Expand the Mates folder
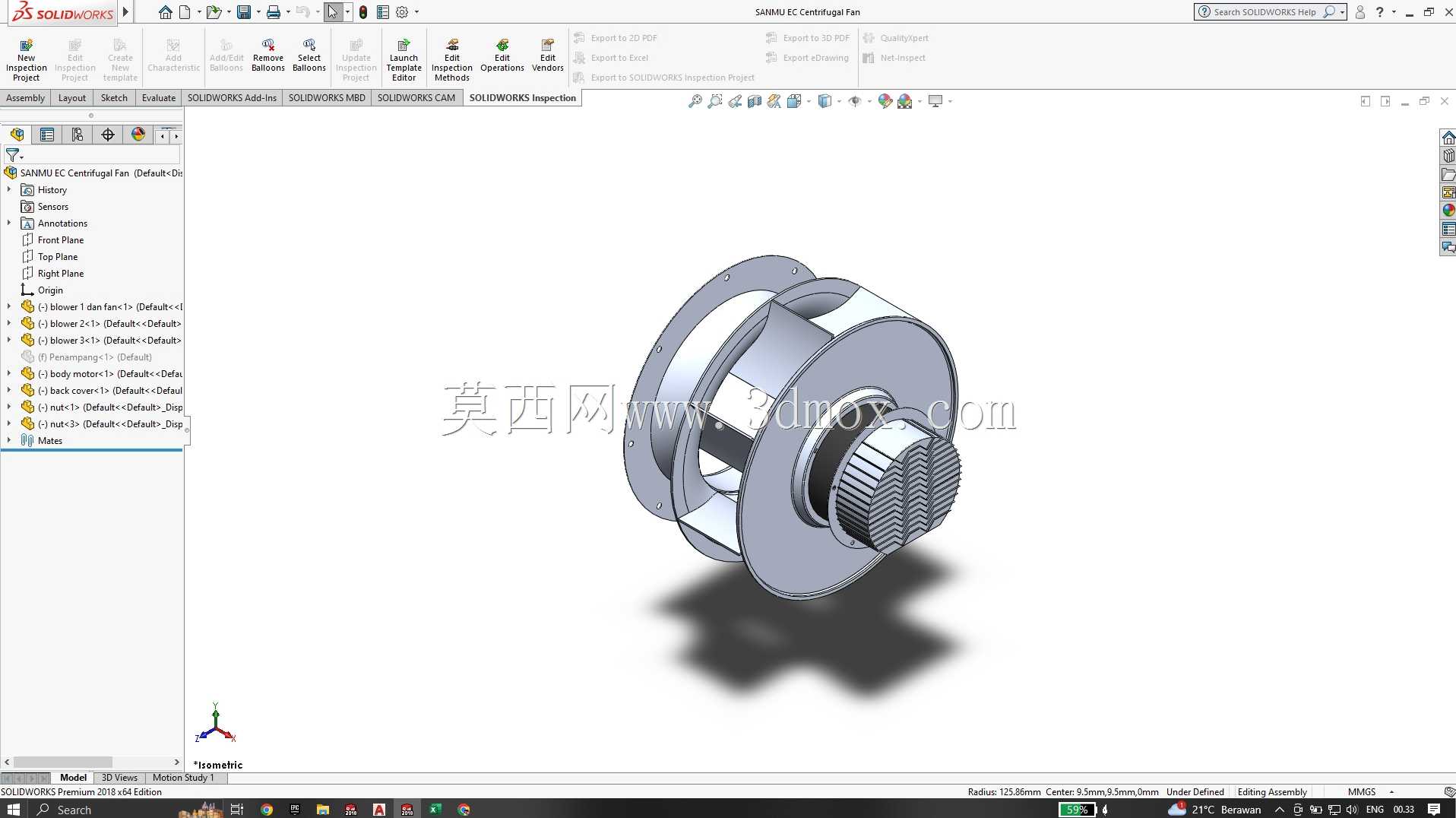 (x=9, y=440)
